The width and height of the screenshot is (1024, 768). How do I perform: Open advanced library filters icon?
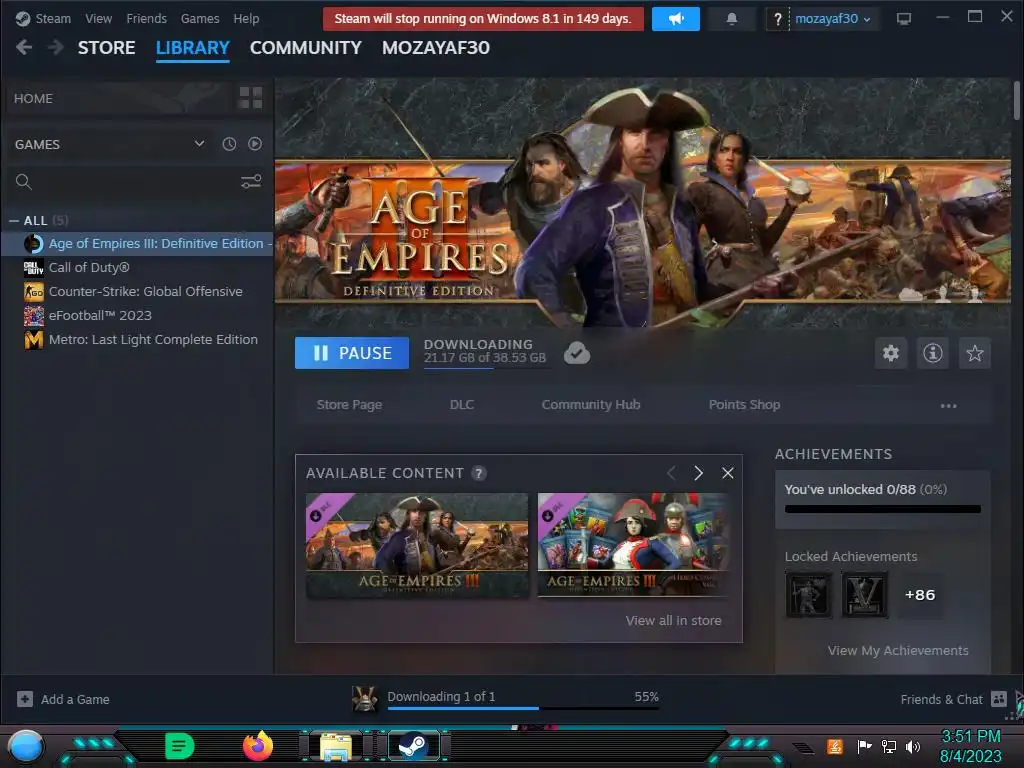tap(251, 182)
